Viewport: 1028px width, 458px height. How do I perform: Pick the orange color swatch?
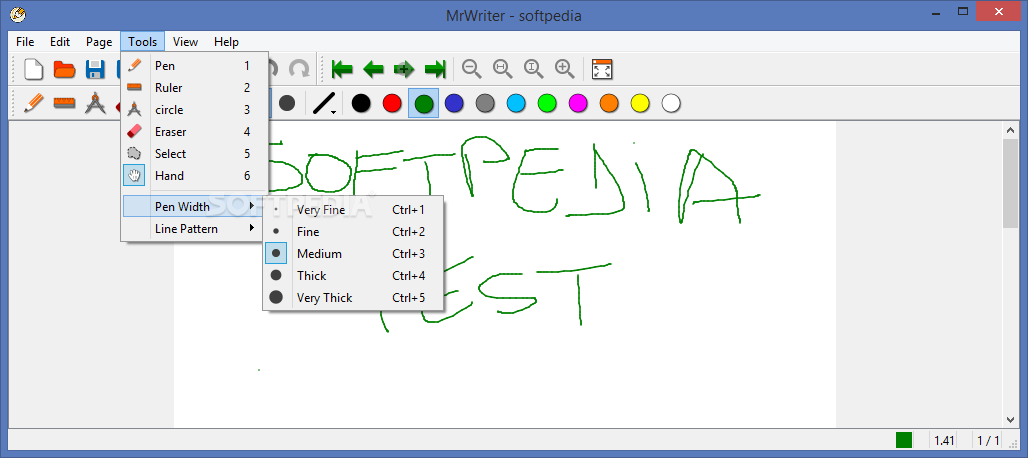coord(609,104)
